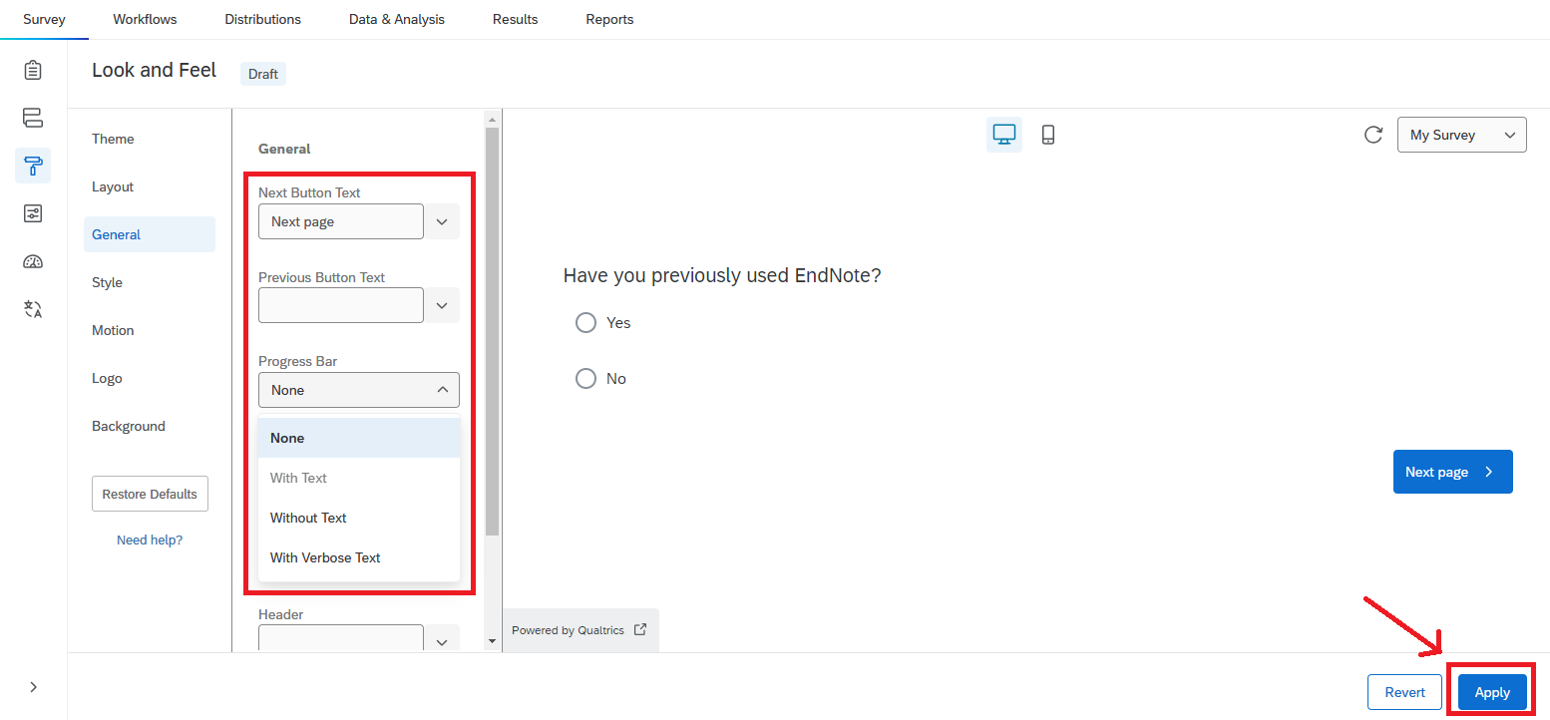Open Survey flow icon in sidebar
1550x720 pixels.
(x=33, y=117)
